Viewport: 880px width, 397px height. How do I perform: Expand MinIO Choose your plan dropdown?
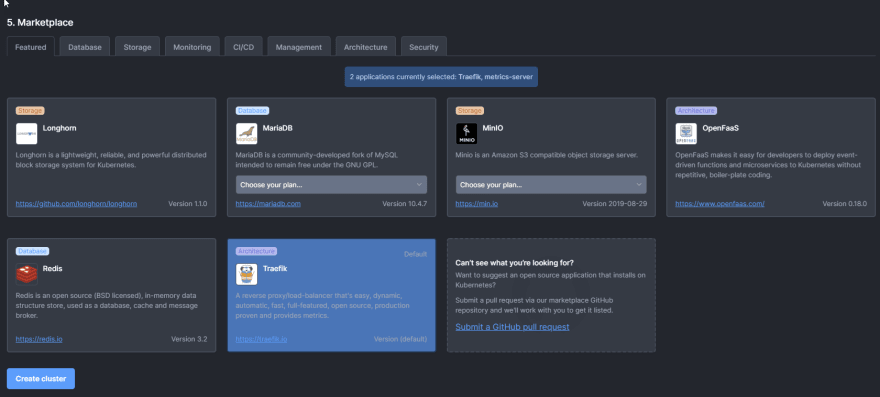coord(551,185)
